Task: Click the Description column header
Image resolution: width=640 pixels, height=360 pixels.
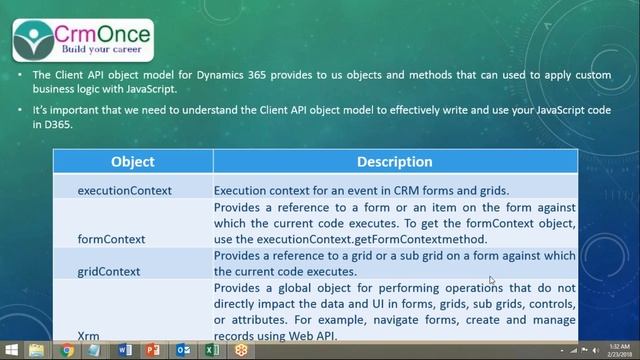Action: pos(395,162)
